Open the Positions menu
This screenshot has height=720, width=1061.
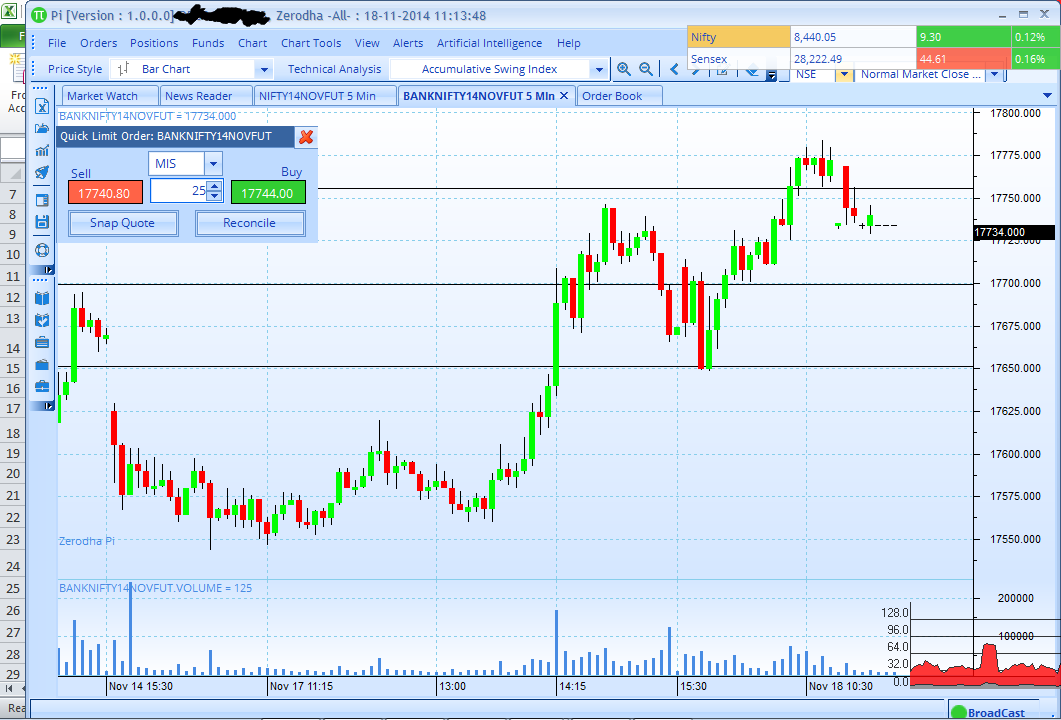(x=154, y=43)
